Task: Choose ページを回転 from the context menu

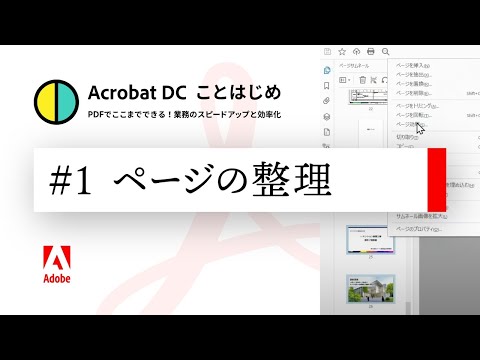Action: click(413, 115)
